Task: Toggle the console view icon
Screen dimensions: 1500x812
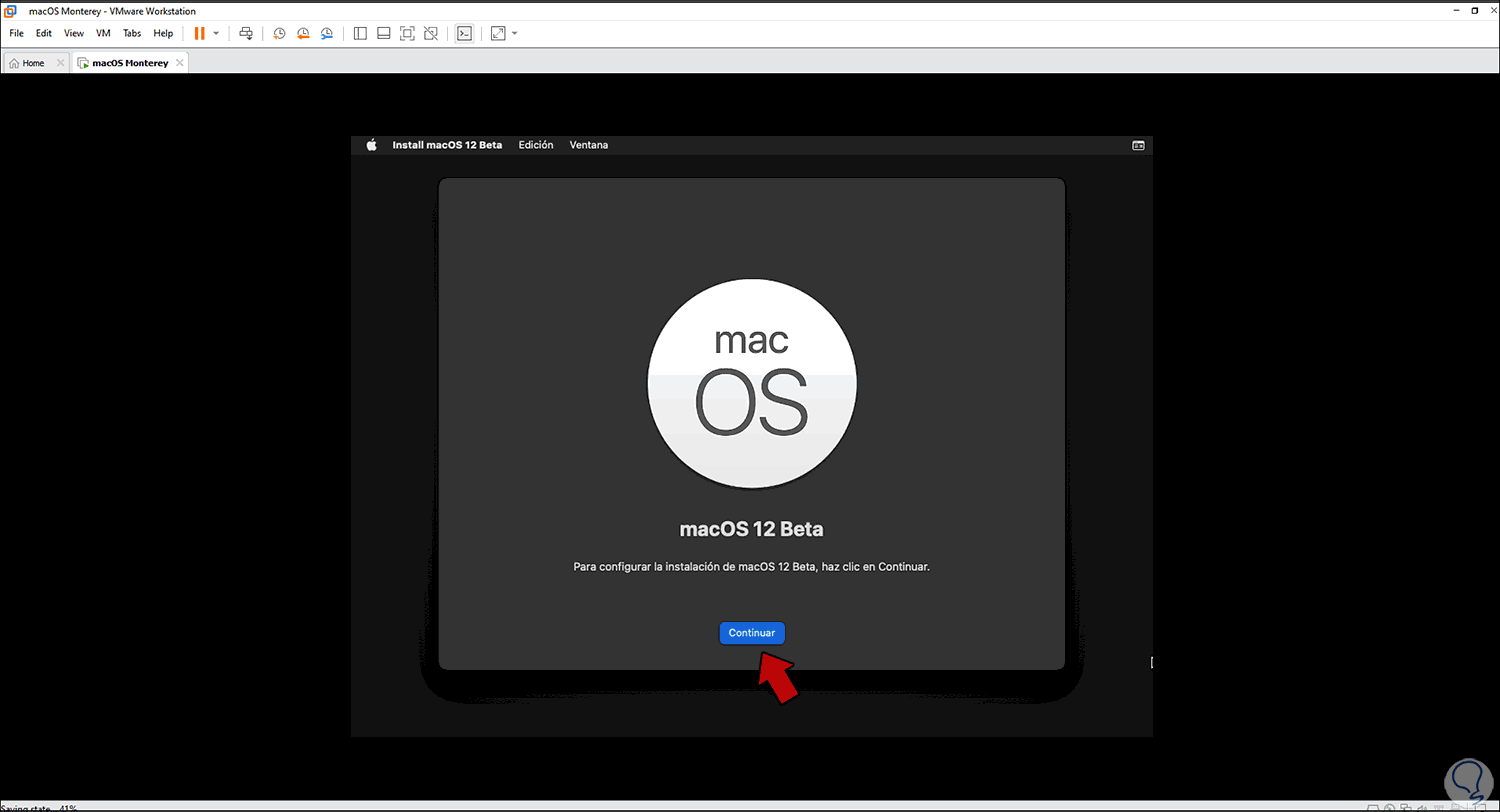Action: (464, 33)
